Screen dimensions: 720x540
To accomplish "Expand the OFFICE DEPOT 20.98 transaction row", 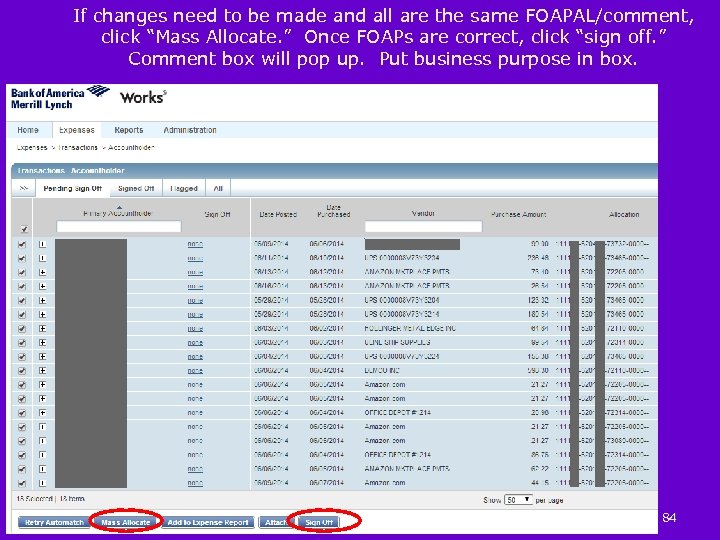I will click(x=42, y=413).
